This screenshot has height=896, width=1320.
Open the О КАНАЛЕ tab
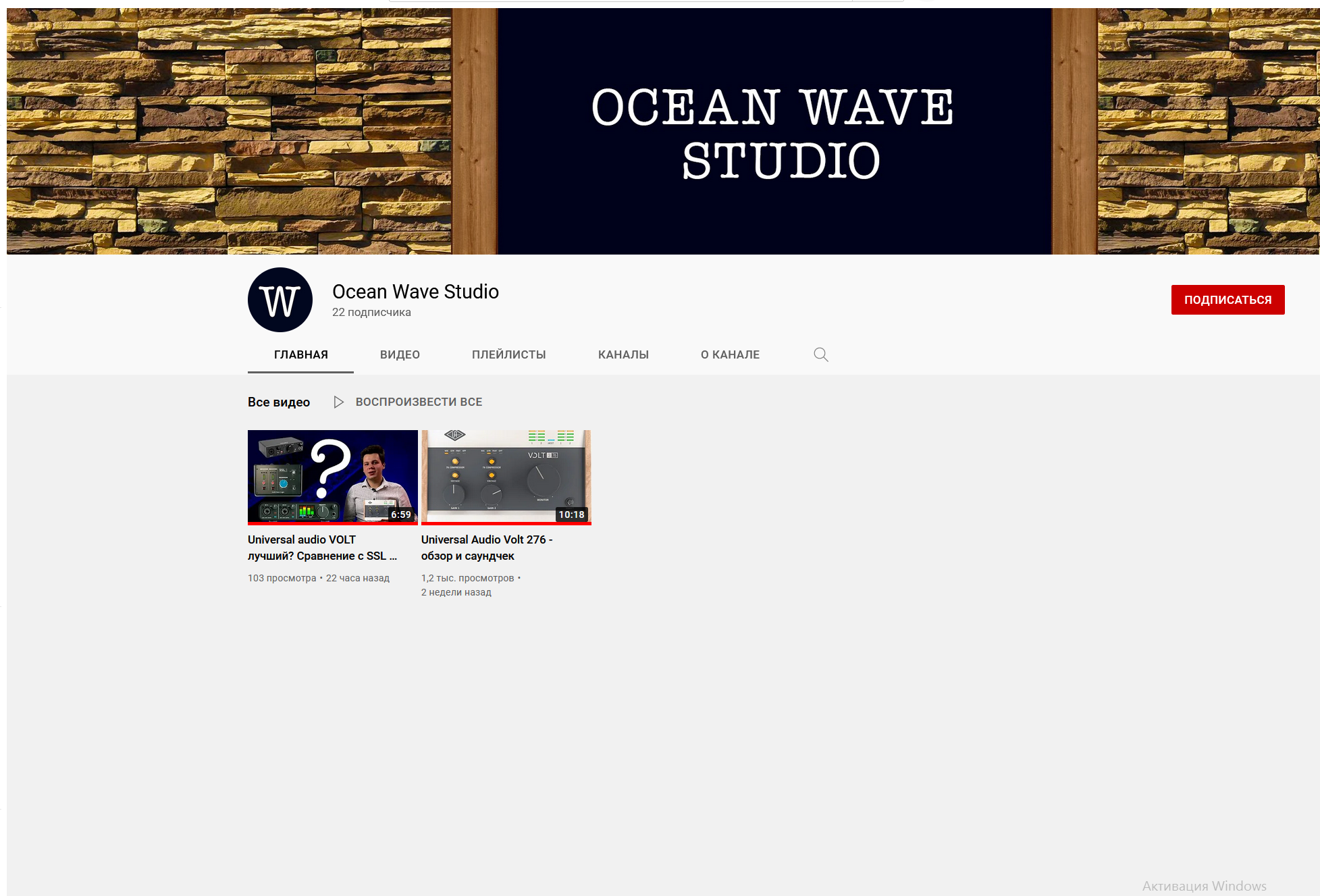[x=730, y=354]
